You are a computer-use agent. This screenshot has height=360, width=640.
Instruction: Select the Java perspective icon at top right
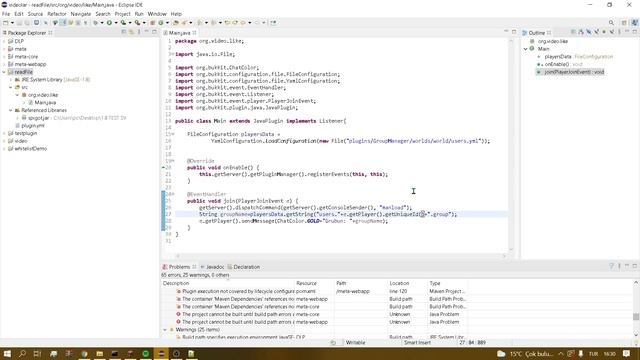pos(634,23)
